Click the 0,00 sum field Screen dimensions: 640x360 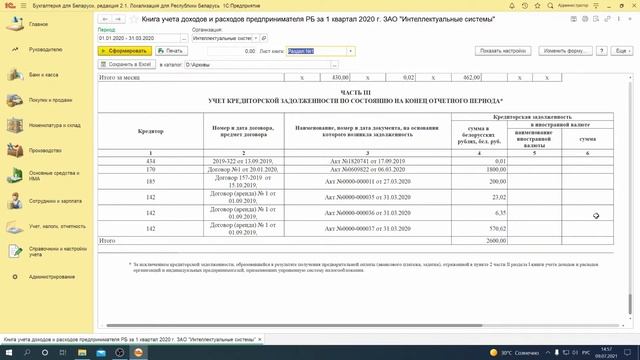point(231,51)
